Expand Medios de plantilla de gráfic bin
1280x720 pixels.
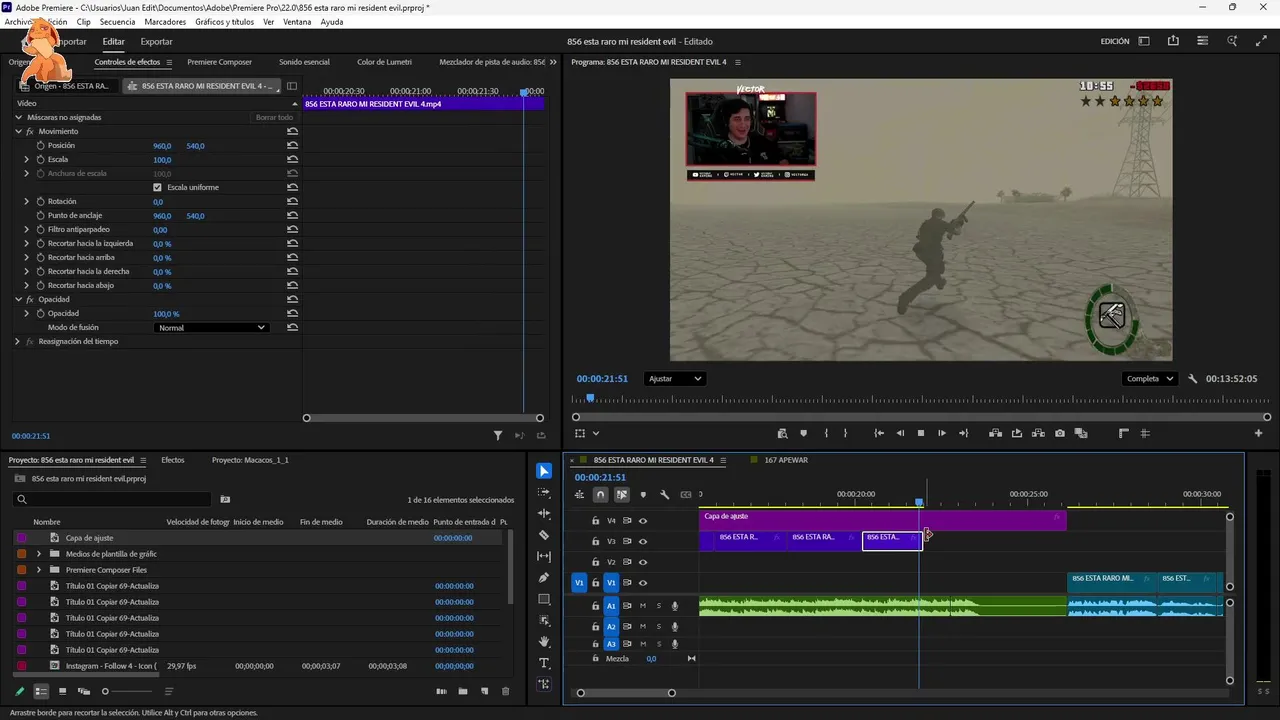click(x=39, y=554)
